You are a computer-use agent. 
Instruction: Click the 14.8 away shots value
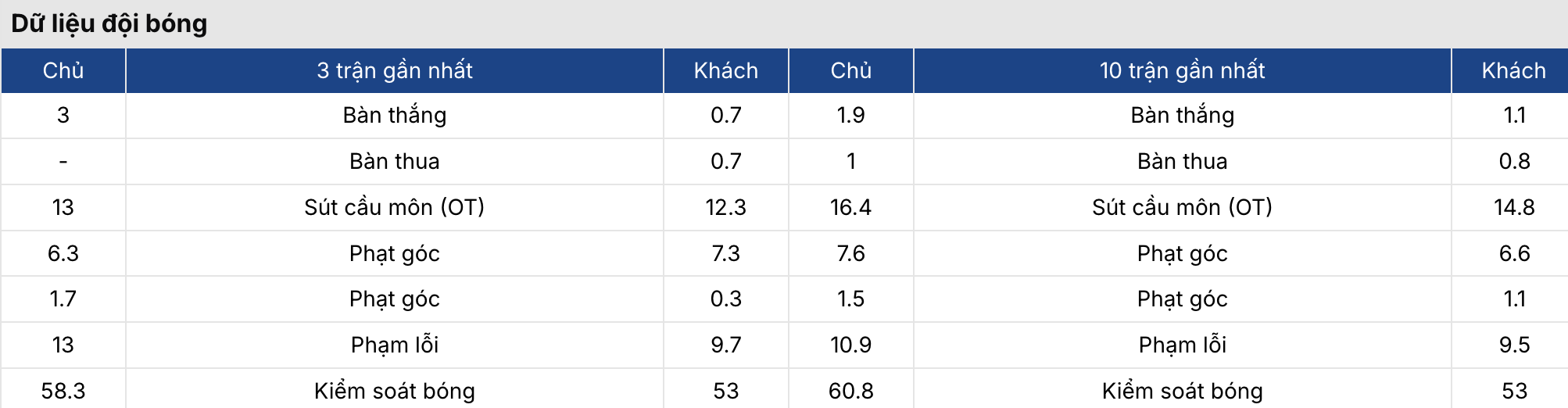pyautogui.click(x=1513, y=207)
